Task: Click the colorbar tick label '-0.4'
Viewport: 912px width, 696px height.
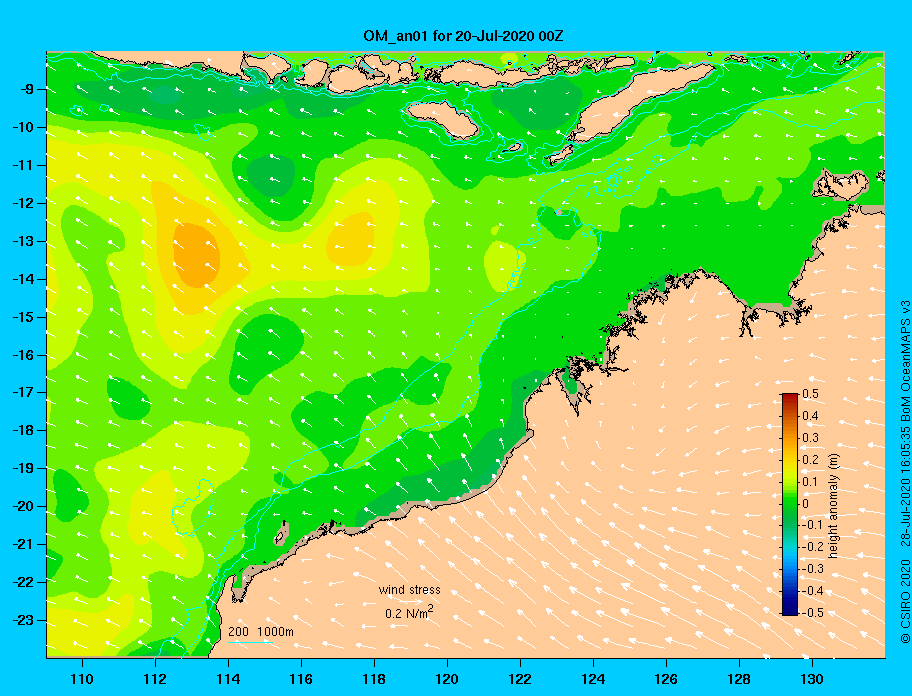Action: 812,591
